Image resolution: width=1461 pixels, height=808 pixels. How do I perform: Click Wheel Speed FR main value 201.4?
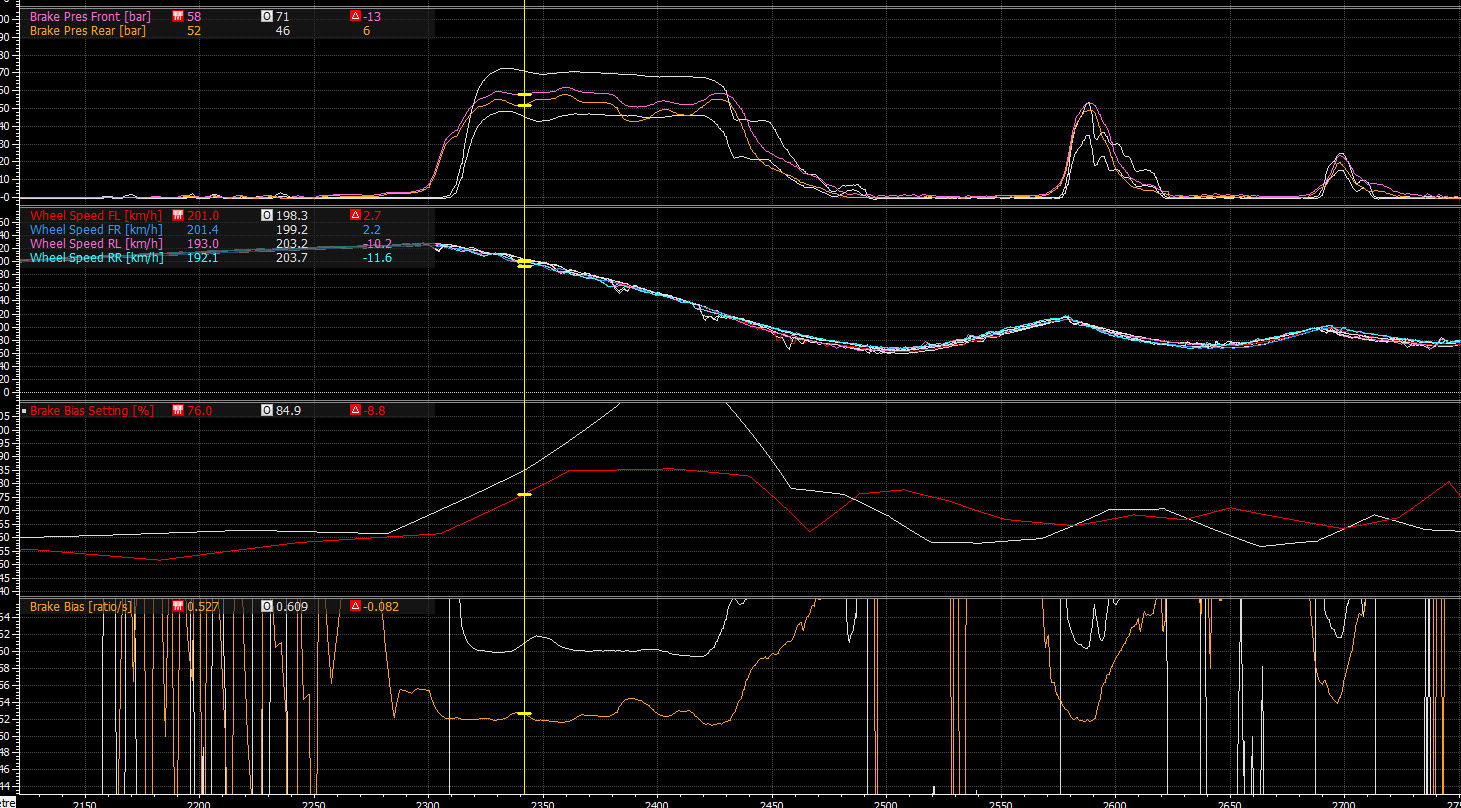203,229
